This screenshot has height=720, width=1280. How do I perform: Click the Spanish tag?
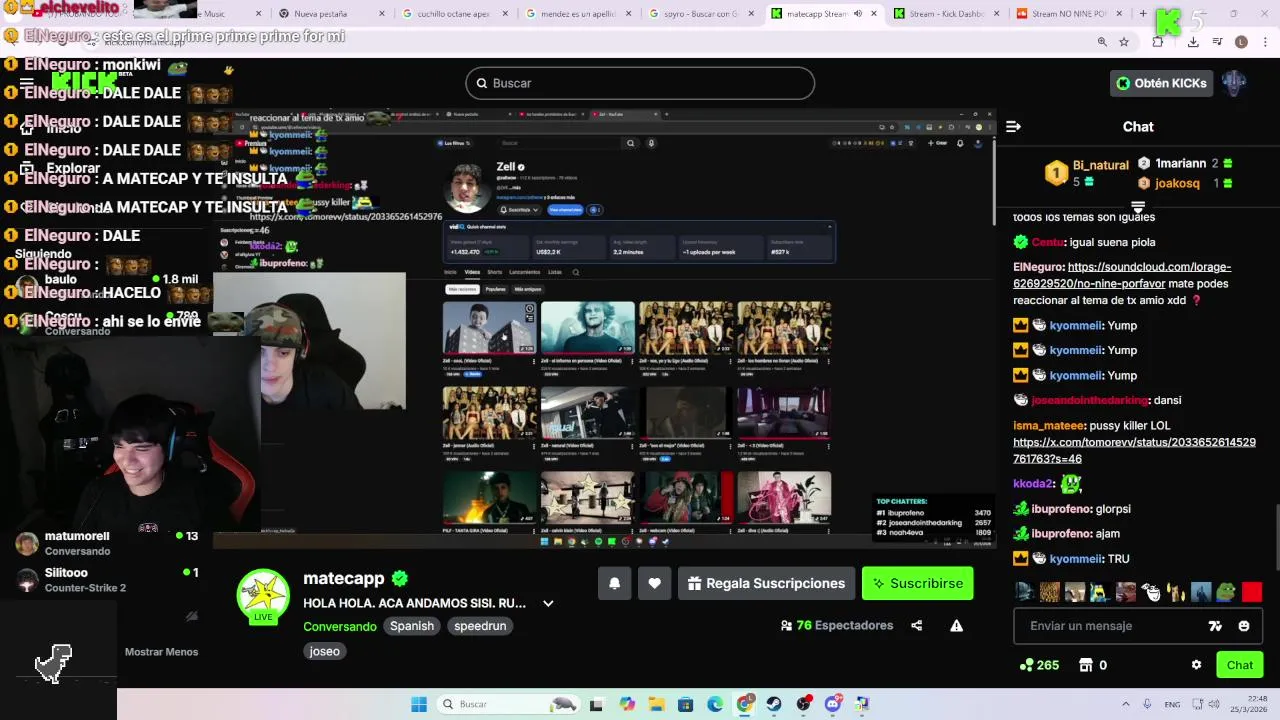coord(412,626)
